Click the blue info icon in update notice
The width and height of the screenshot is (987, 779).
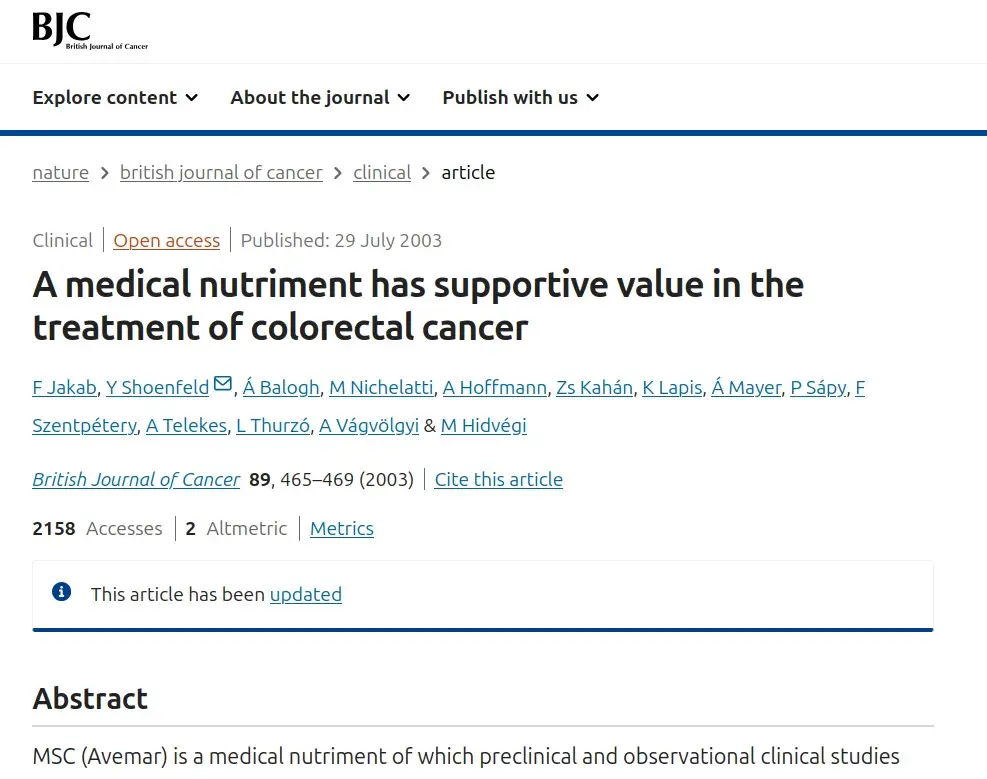pos(62,592)
